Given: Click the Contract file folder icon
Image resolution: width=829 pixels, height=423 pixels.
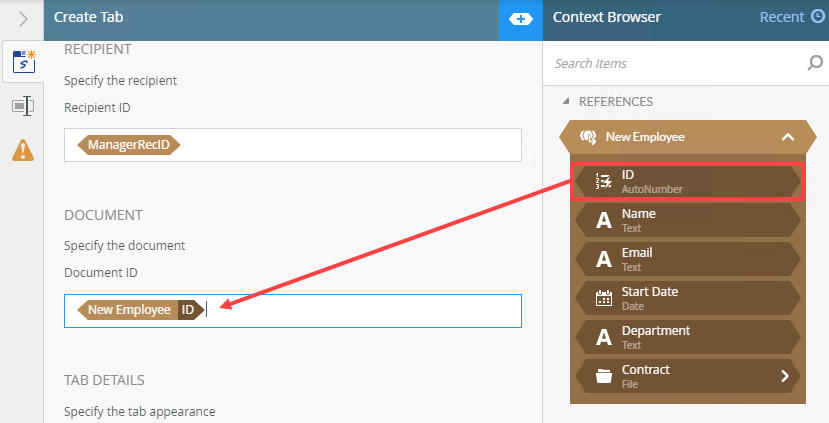Looking at the screenshot, I should (603, 376).
